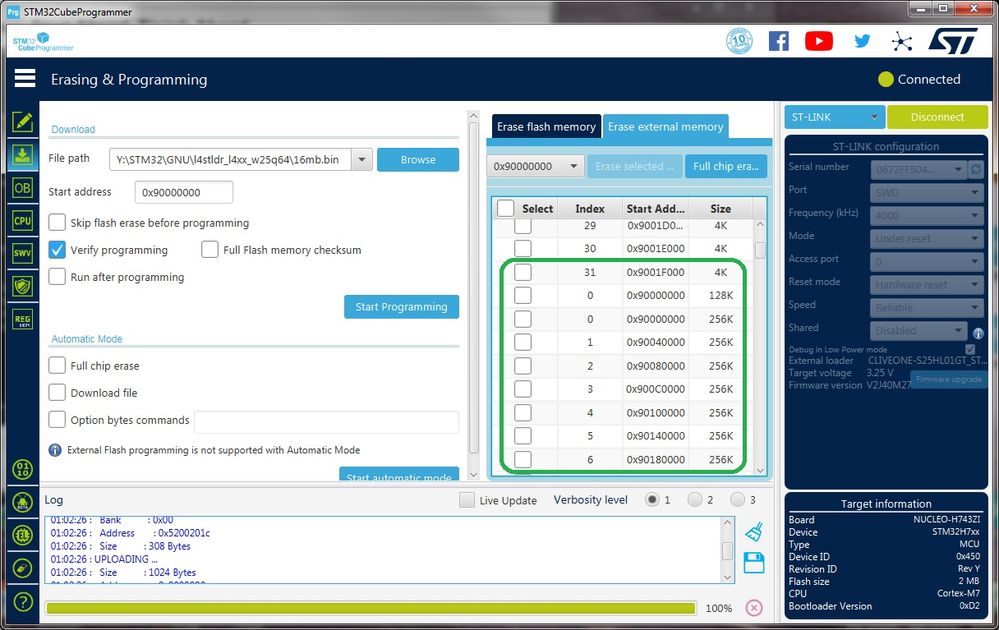The image size is (999, 630).
Task: Click the 0110 binary icon in sidebar
Action: 23,469
